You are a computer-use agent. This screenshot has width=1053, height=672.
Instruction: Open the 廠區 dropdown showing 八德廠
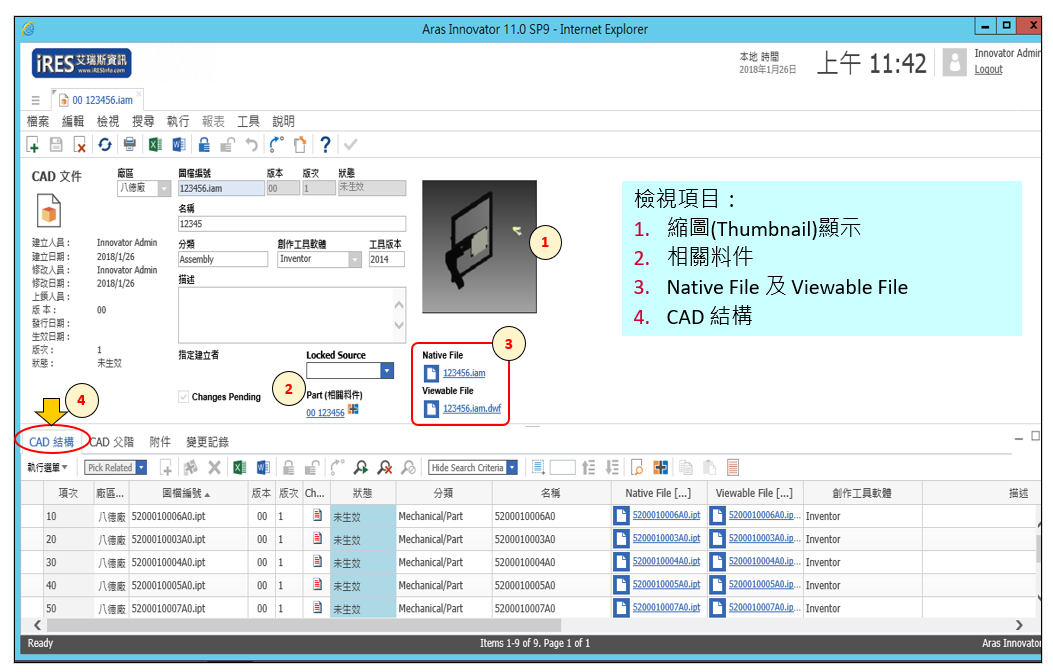[x=164, y=189]
